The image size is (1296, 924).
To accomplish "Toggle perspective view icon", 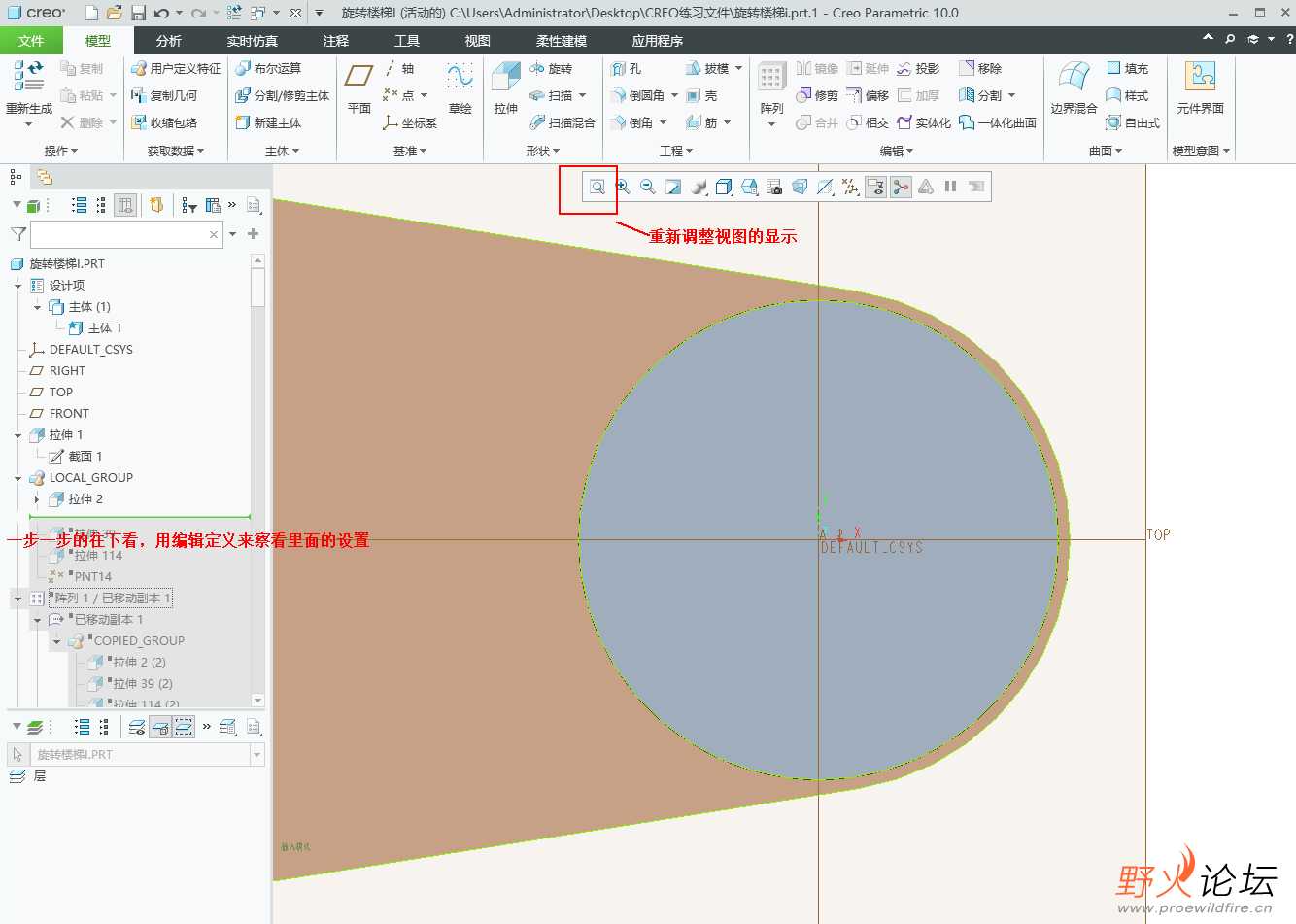I will click(800, 187).
